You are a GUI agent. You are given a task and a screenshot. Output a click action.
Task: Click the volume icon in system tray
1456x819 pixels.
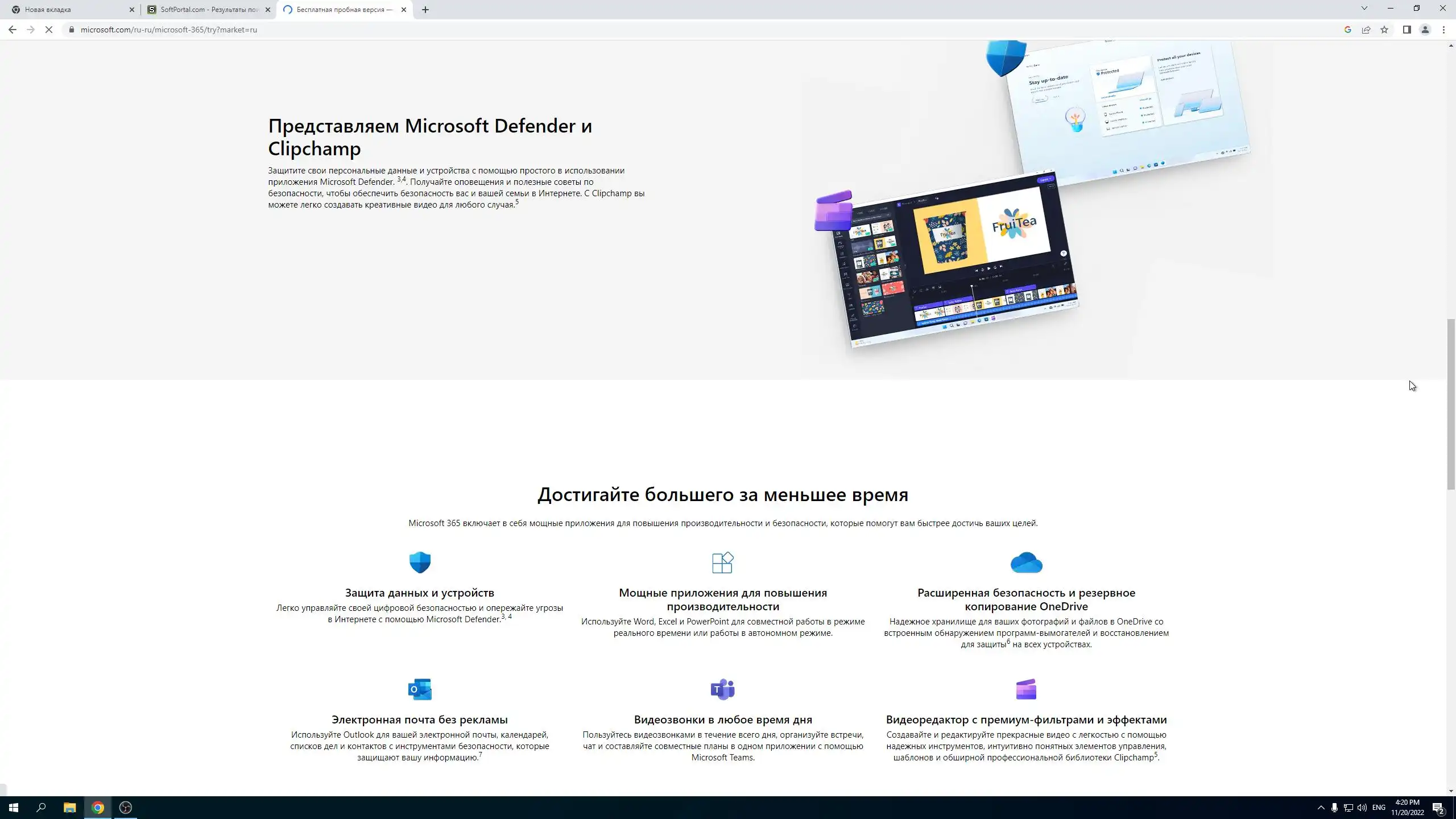click(1362, 808)
